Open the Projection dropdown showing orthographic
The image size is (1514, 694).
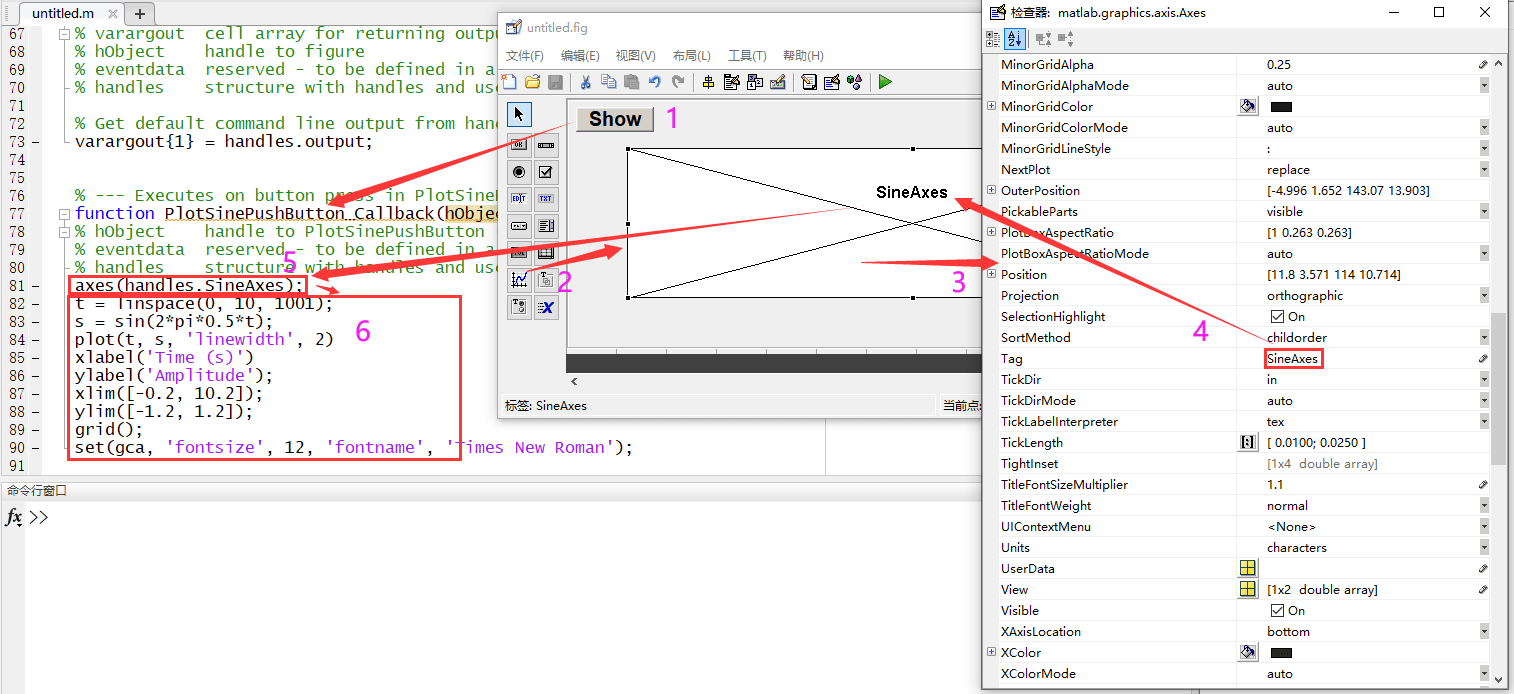pyautogui.click(x=1484, y=295)
